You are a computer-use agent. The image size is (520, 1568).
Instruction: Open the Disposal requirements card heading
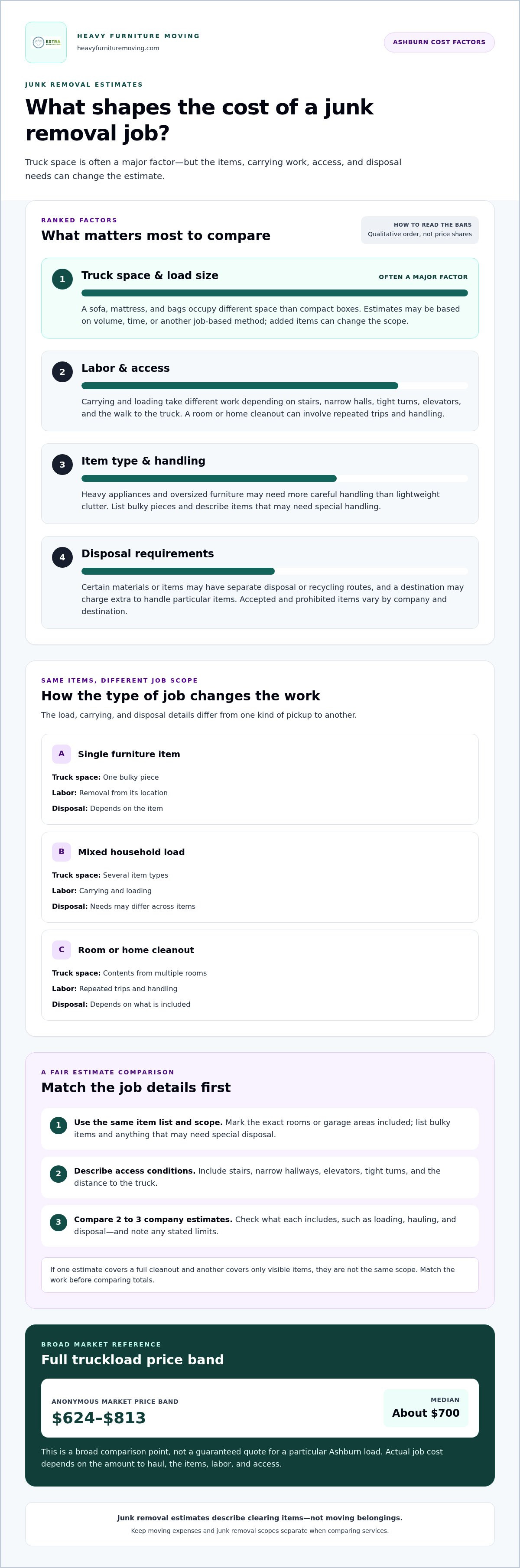pyautogui.click(x=147, y=553)
